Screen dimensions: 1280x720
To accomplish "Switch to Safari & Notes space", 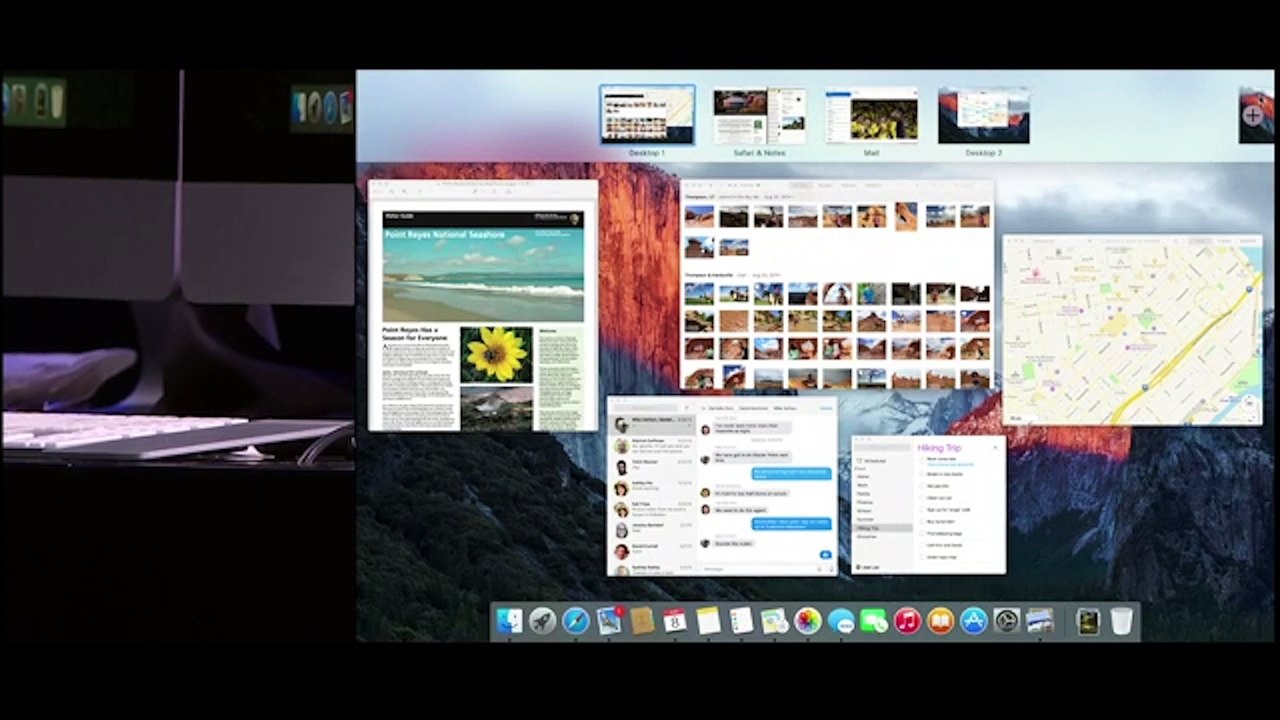I will click(759, 115).
